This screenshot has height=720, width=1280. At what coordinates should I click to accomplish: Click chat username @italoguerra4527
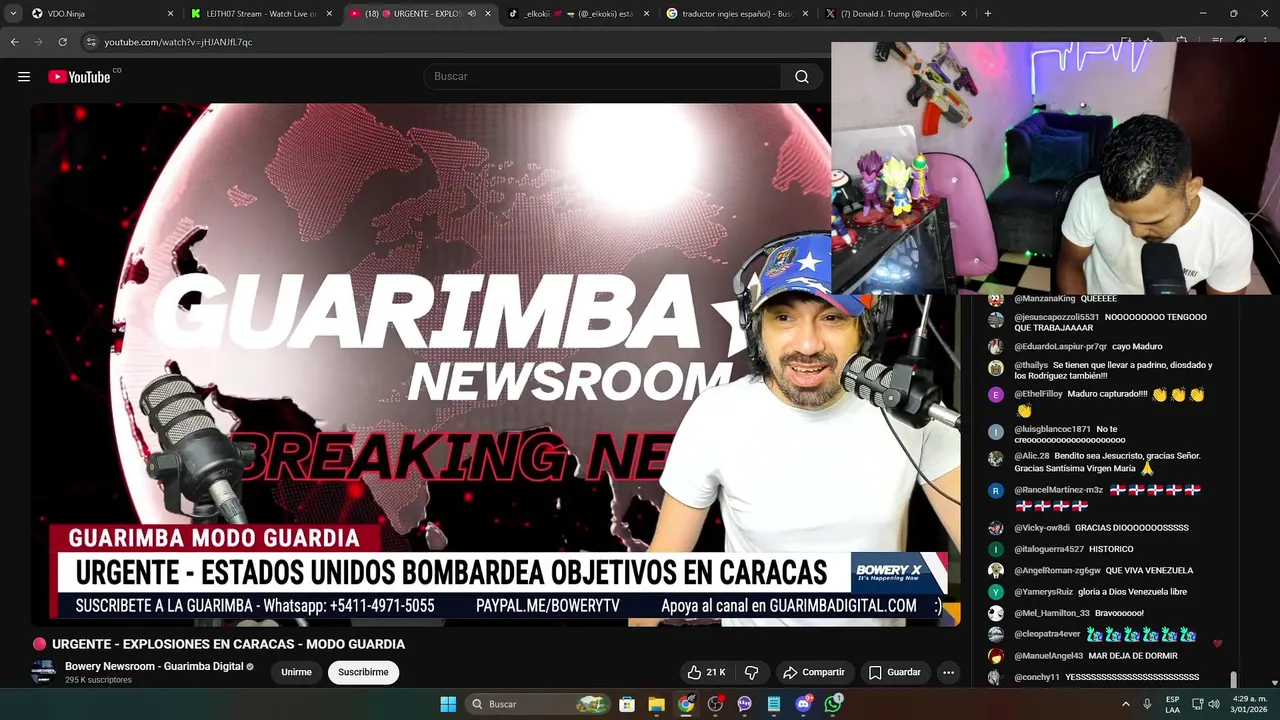point(1049,549)
